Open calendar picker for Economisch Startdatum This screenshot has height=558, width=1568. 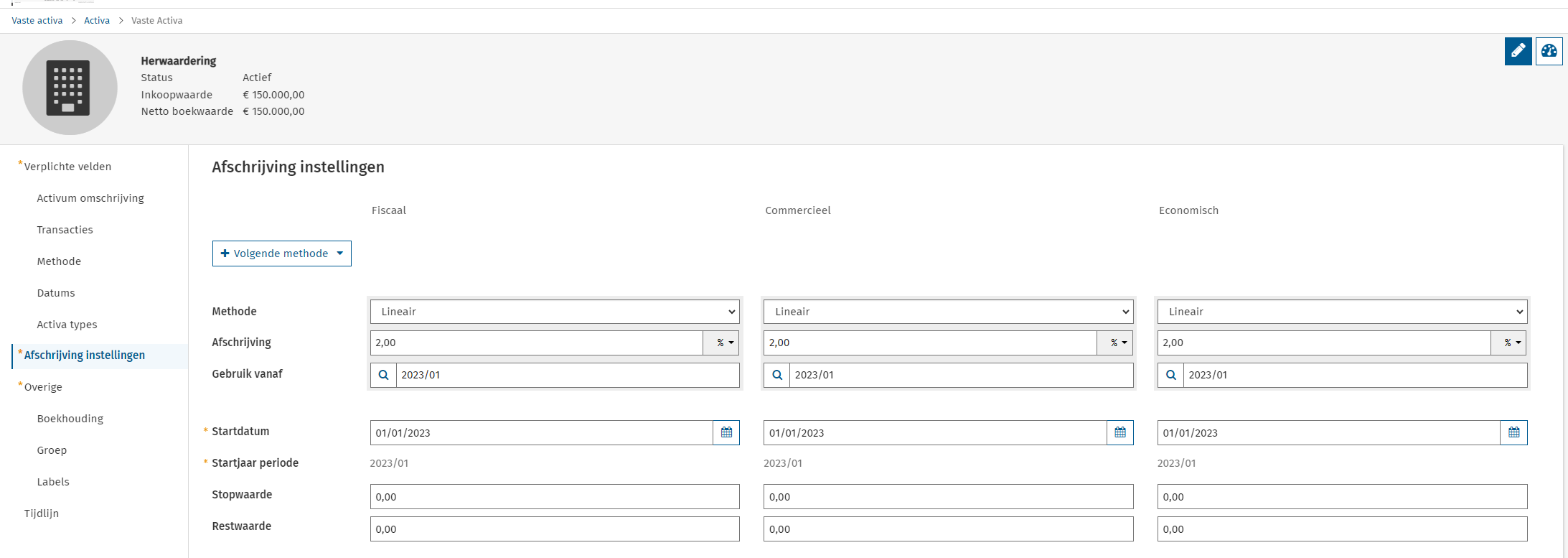click(x=1513, y=432)
